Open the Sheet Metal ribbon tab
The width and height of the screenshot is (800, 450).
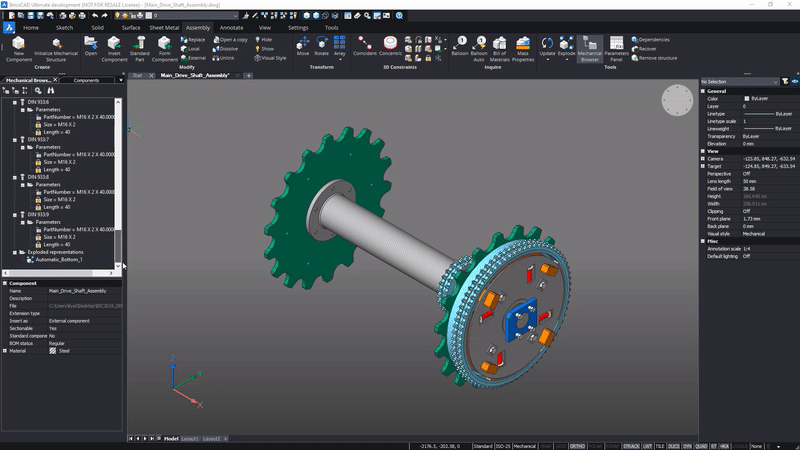point(164,28)
